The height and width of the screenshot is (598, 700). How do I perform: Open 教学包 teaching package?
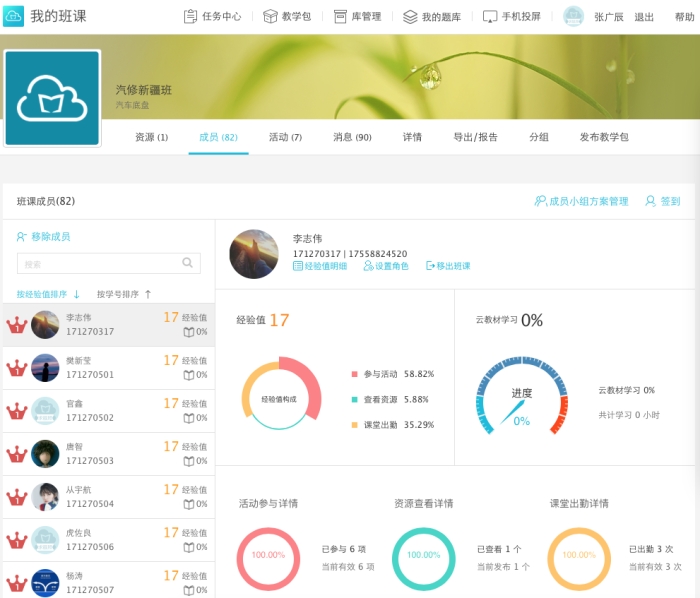click(x=287, y=17)
